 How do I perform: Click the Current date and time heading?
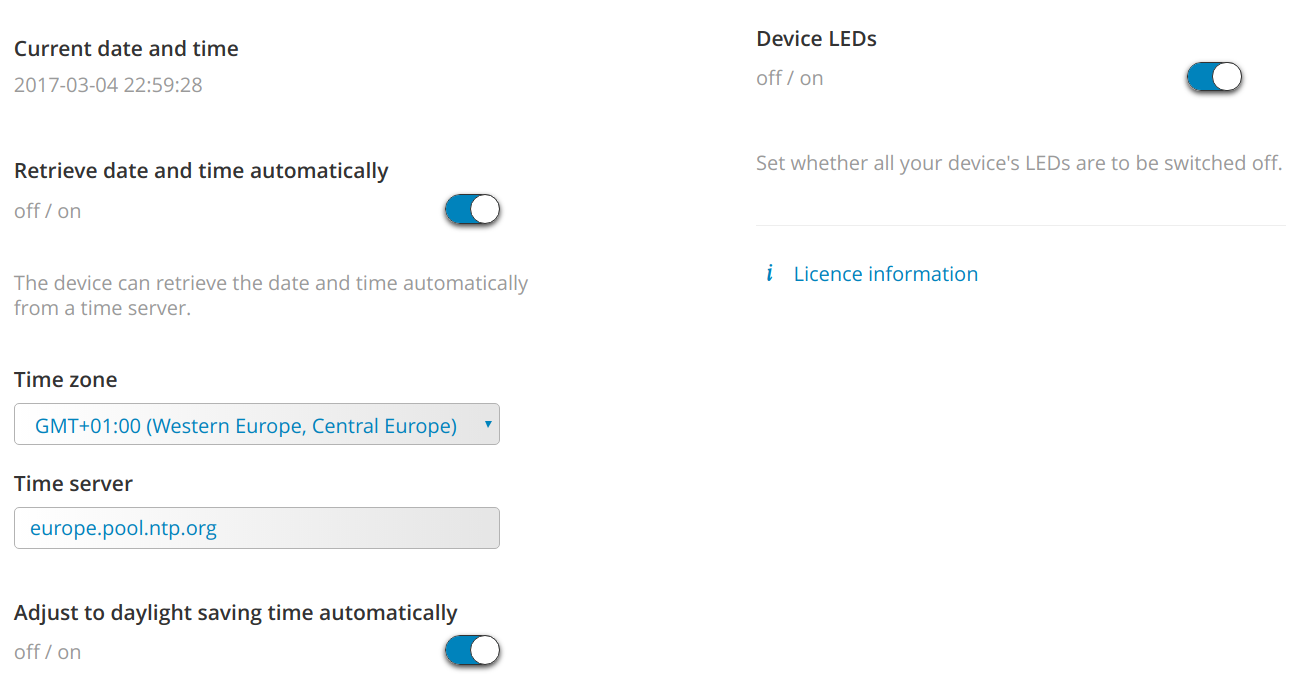click(x=126, y=48)
